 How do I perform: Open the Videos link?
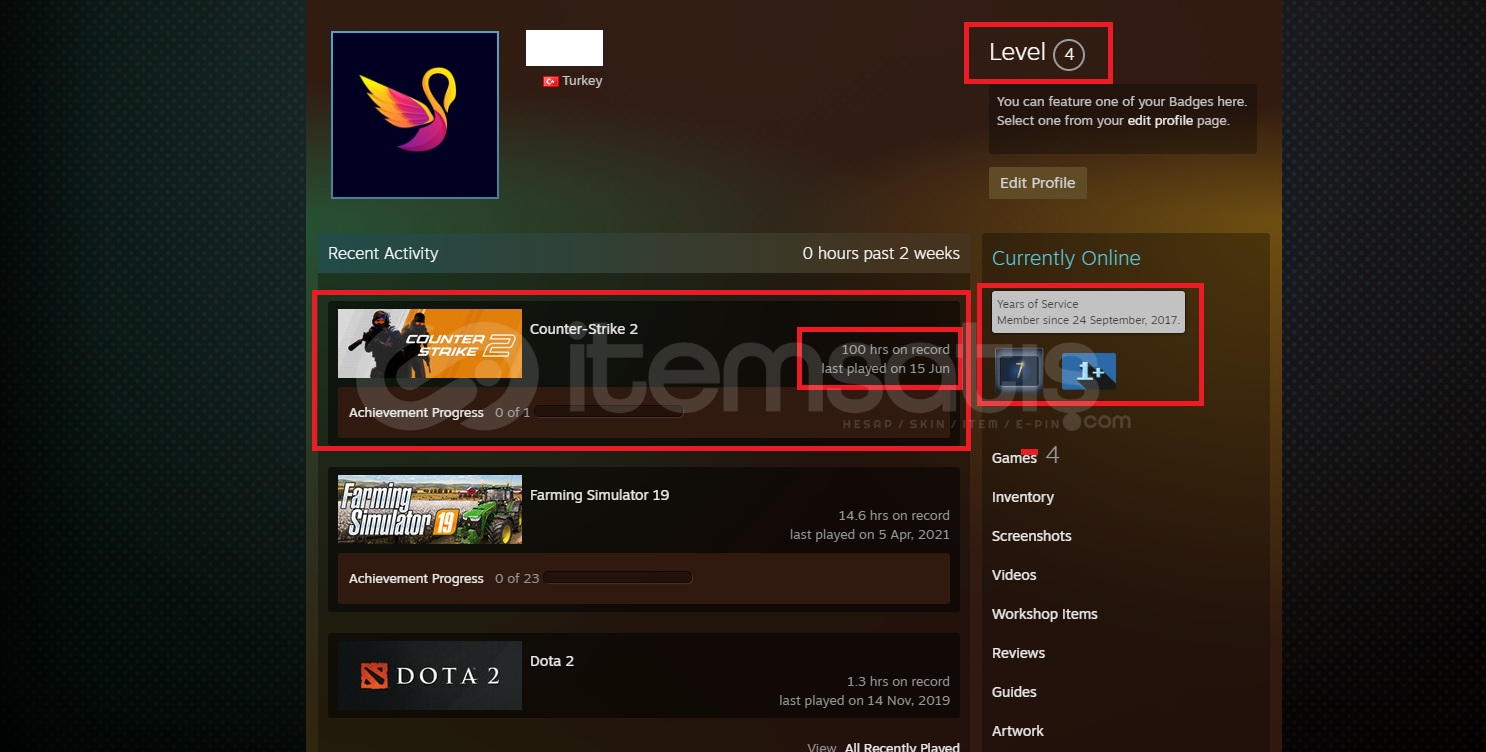1014,575
